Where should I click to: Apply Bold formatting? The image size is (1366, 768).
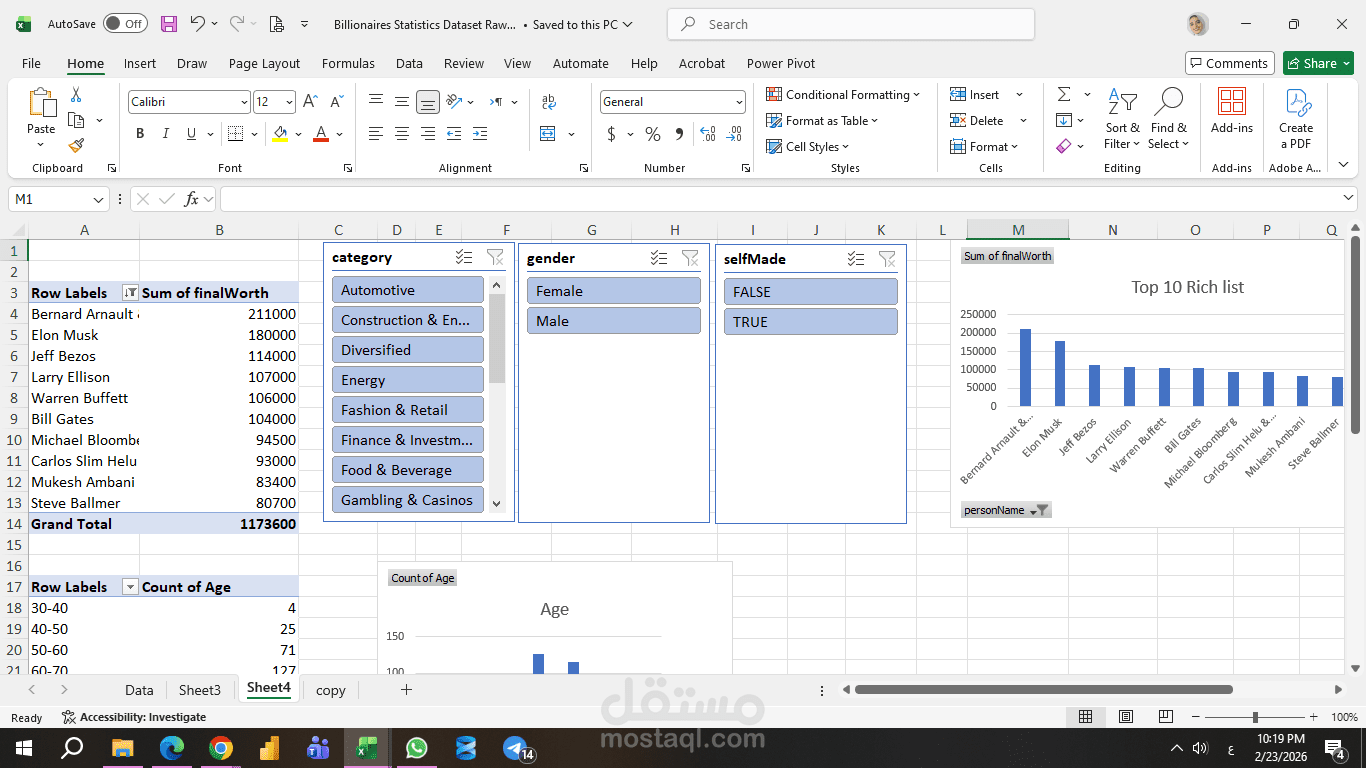coord(140,134)
